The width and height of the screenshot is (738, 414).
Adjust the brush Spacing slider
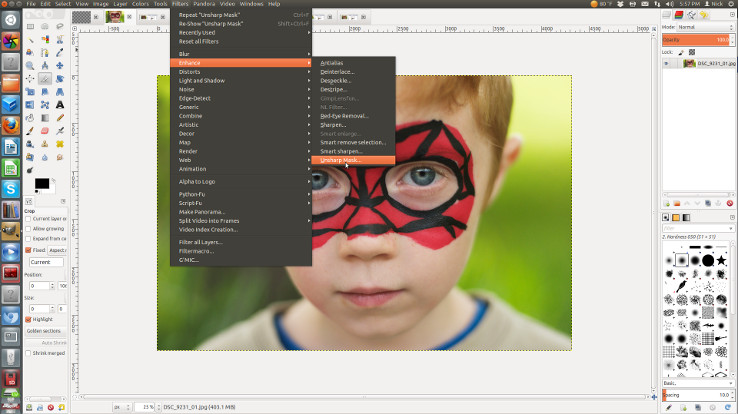pos(698,395)
